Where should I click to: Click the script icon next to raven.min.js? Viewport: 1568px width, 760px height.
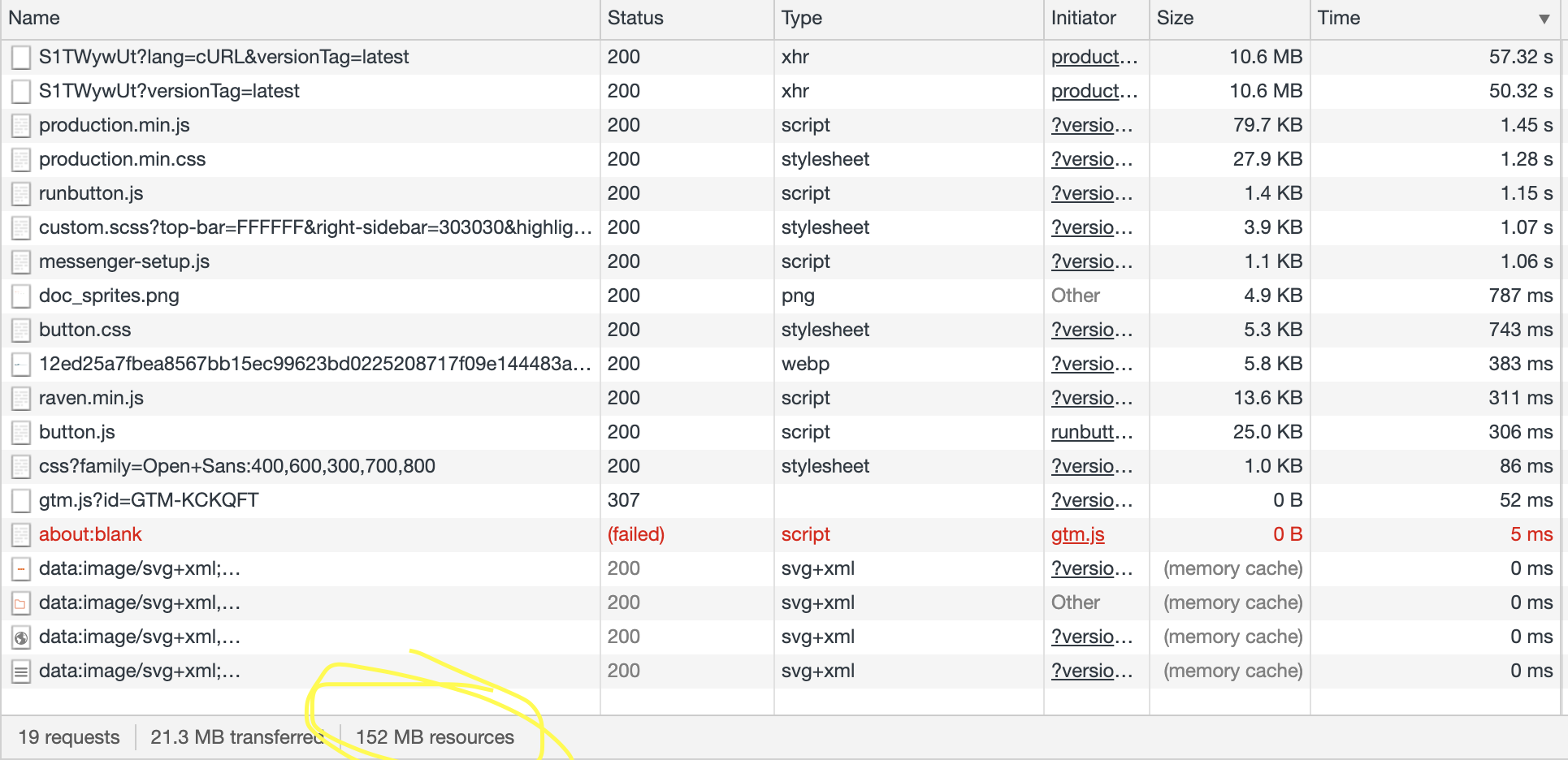click(20, 398)
